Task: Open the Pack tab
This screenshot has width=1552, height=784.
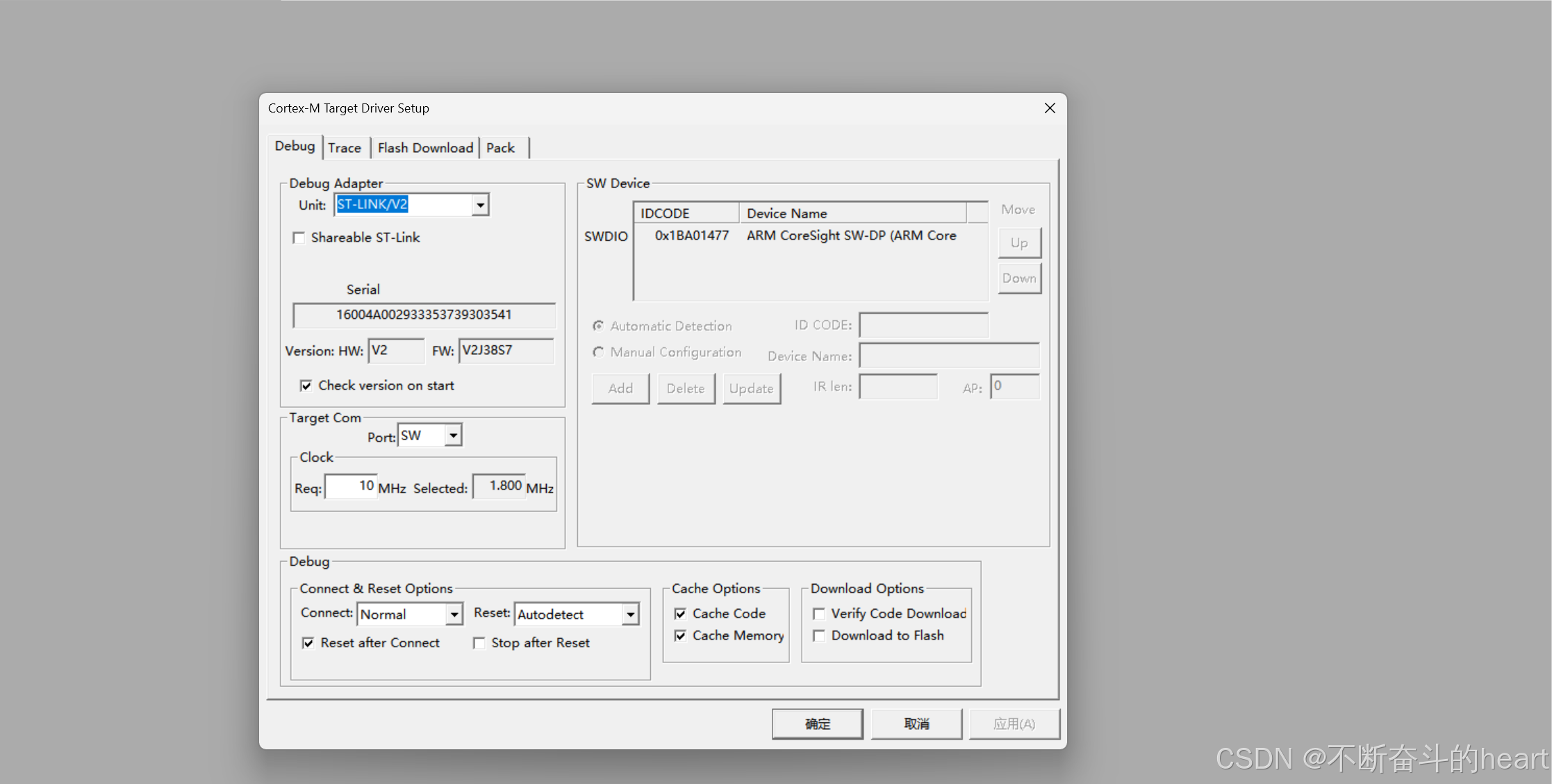Action: (502, 147)
